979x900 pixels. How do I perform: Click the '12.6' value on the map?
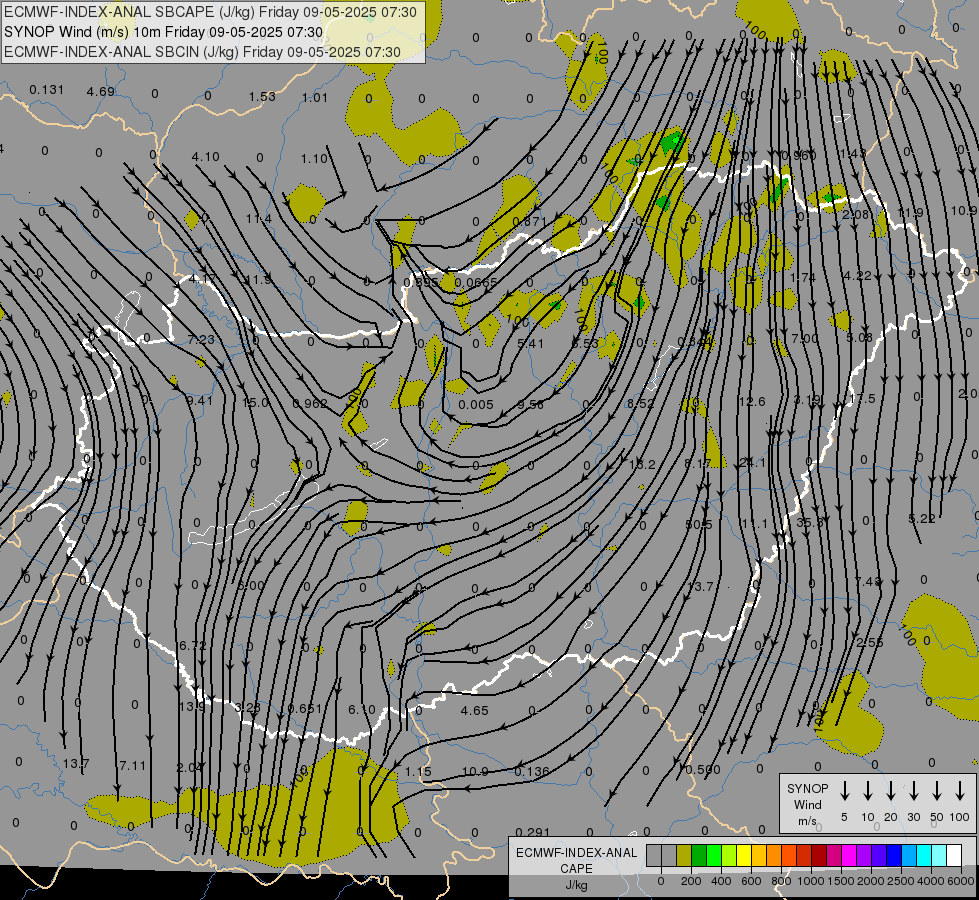click(x=752, y=402)
